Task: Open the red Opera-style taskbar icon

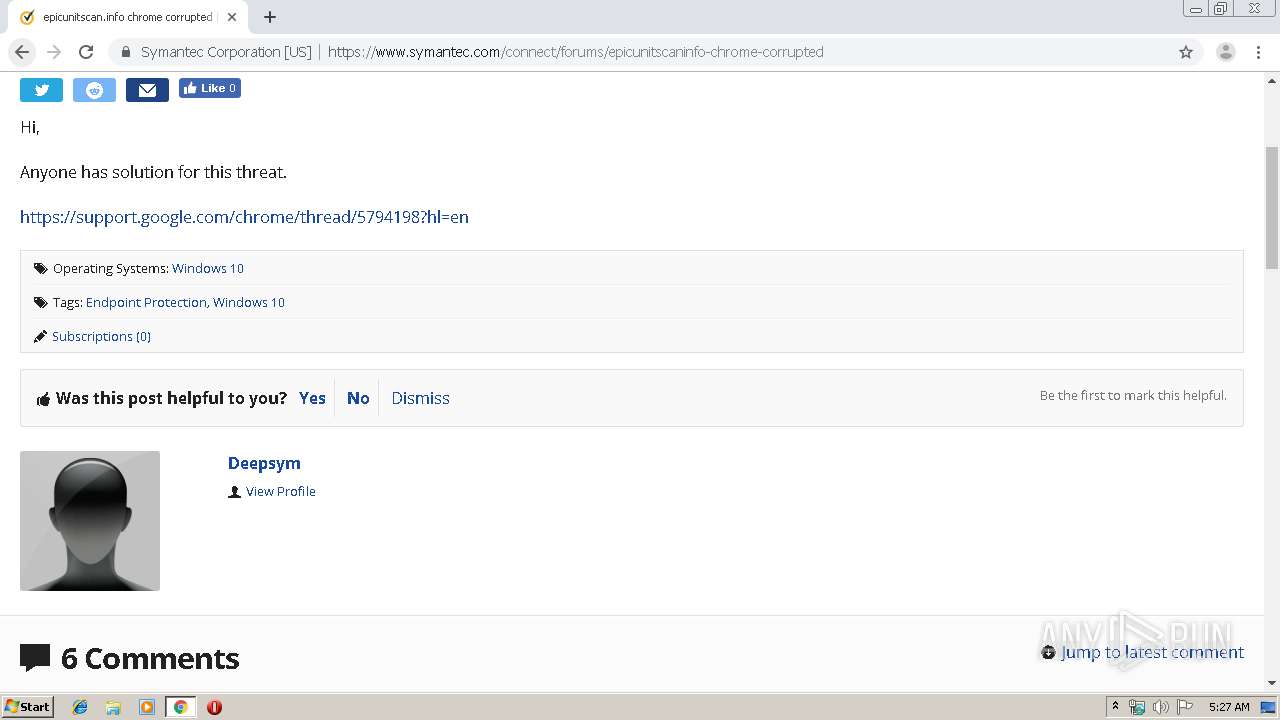Action: point(214,707)
